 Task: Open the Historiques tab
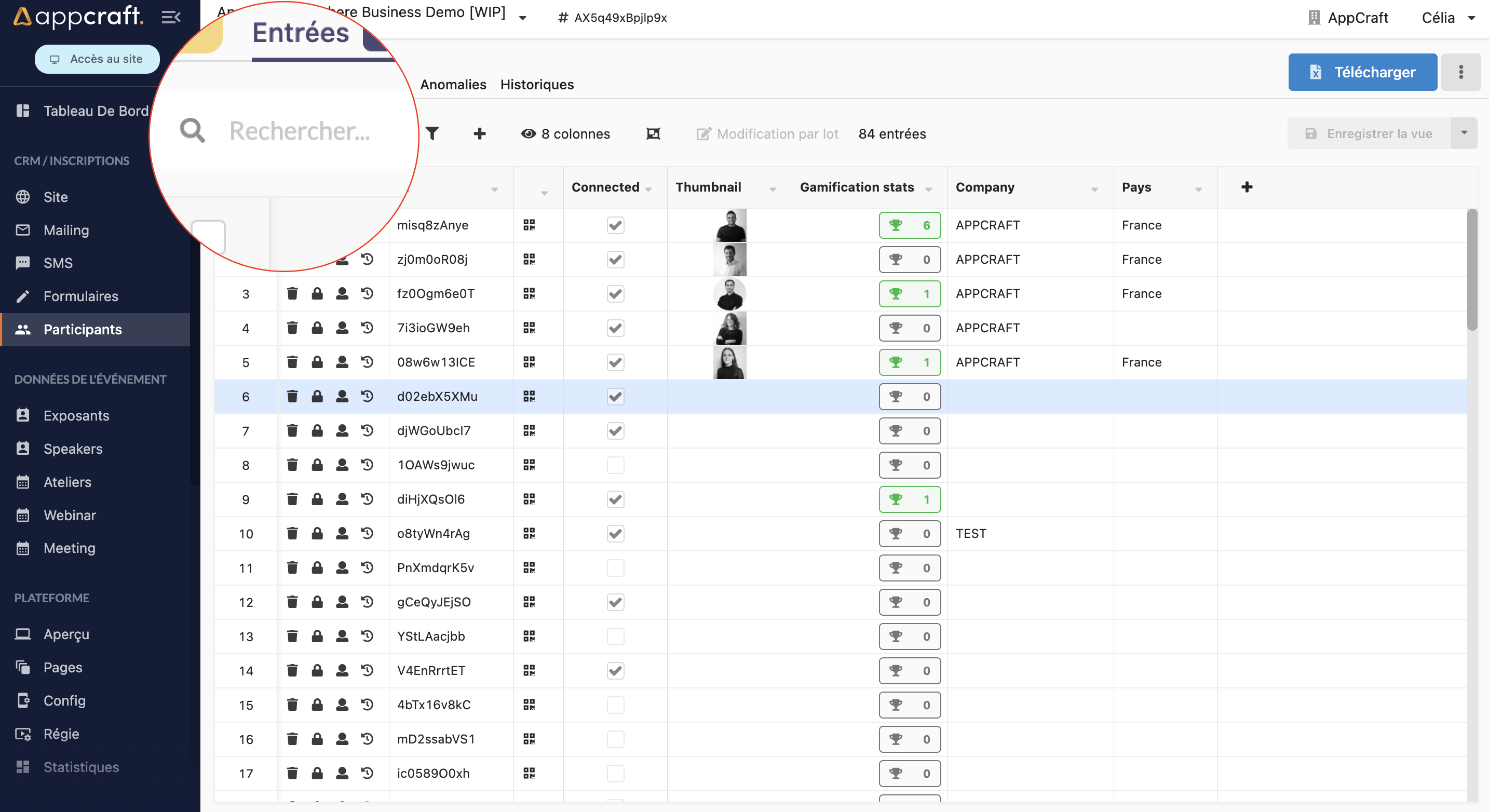[x=536, y=85]
